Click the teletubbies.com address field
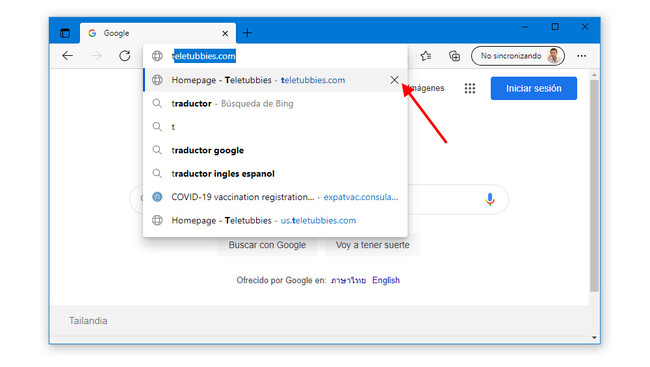The width and height of the screenshot is (650, 367). tap(275, 56)
